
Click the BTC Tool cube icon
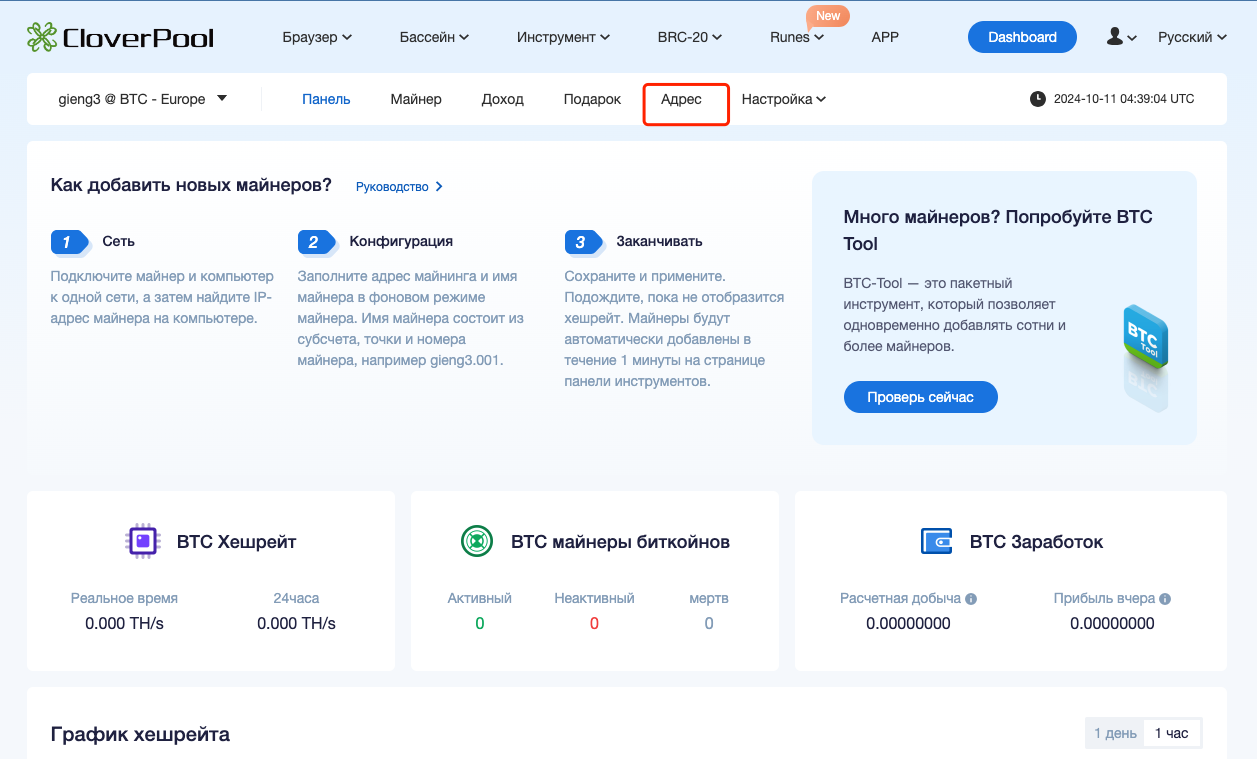[x=1146, y=339]
